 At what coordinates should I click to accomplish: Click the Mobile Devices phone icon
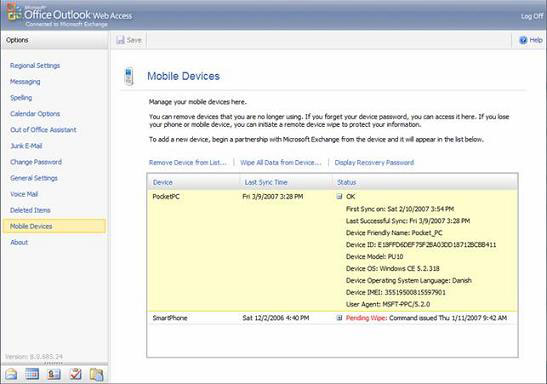129,76
